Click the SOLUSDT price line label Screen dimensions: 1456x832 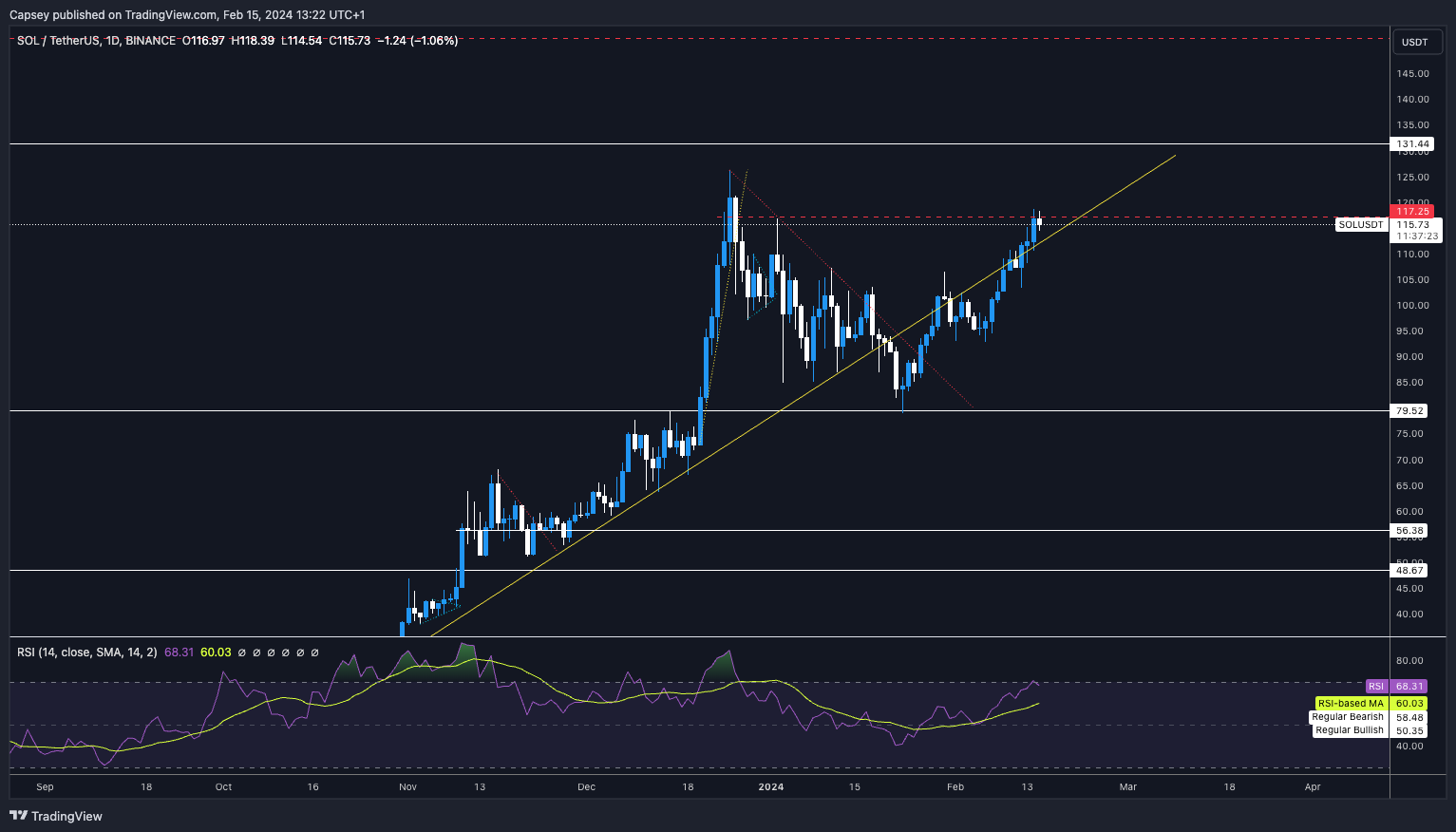[x=1360, y=225]
